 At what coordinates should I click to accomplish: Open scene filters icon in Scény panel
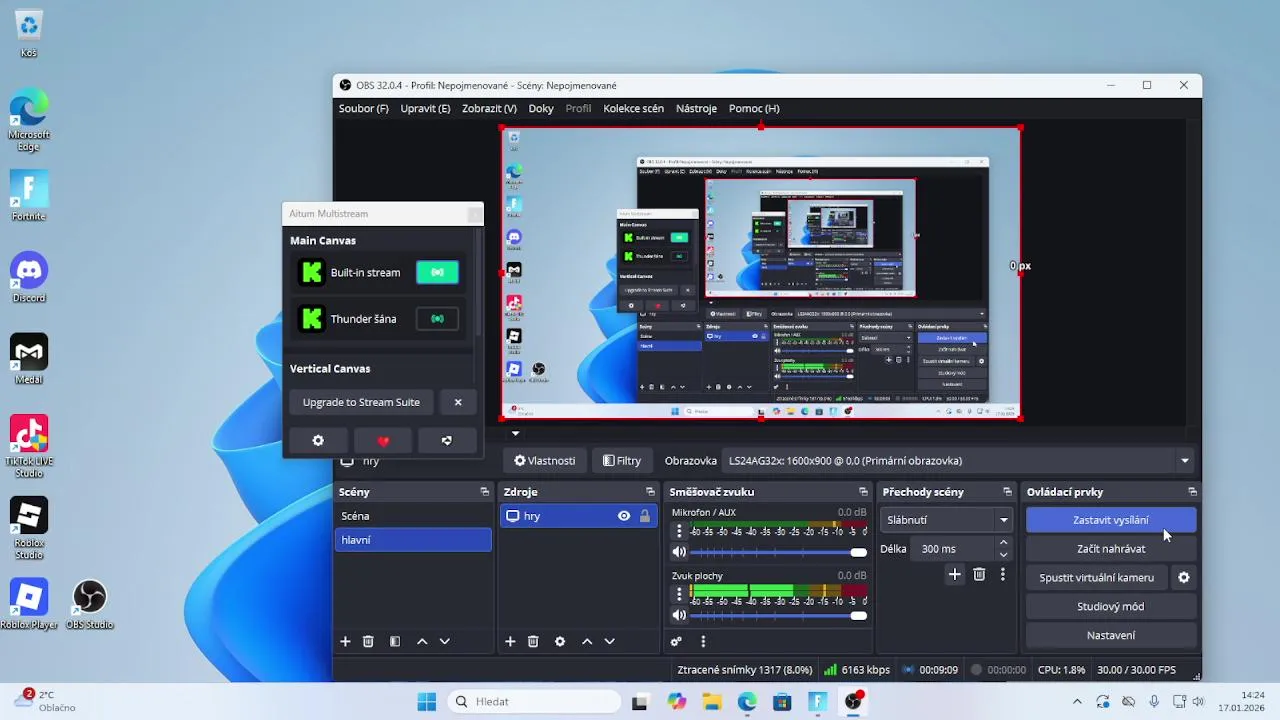pos(395,641)
